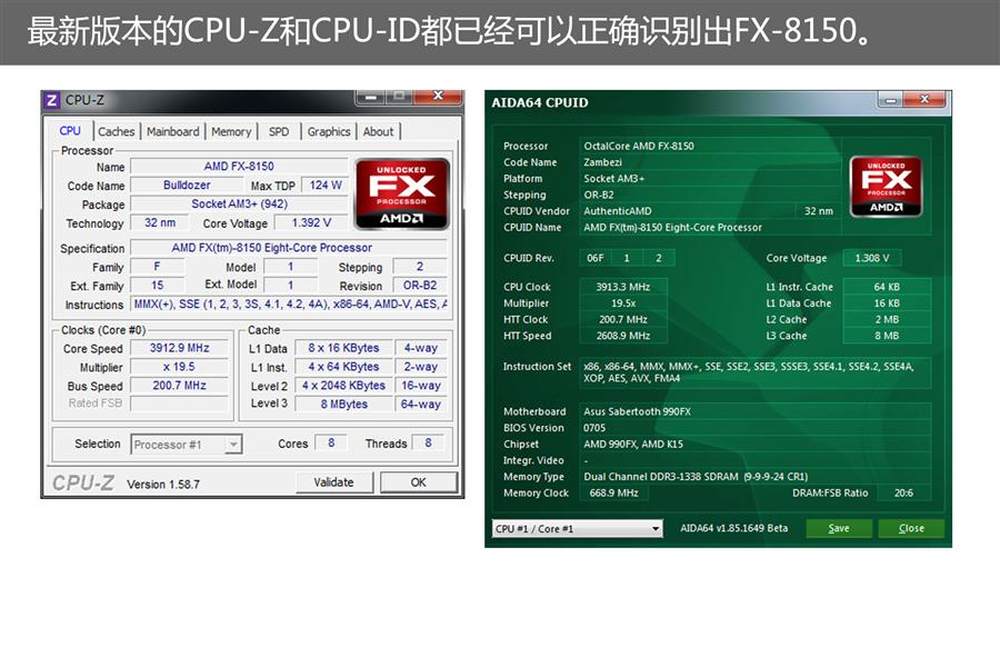The width and height of the screenshot is (1000, 667).
Task: Open the About tab in CPU-Z
Action: pyautogui.click(x=378, y=132)
